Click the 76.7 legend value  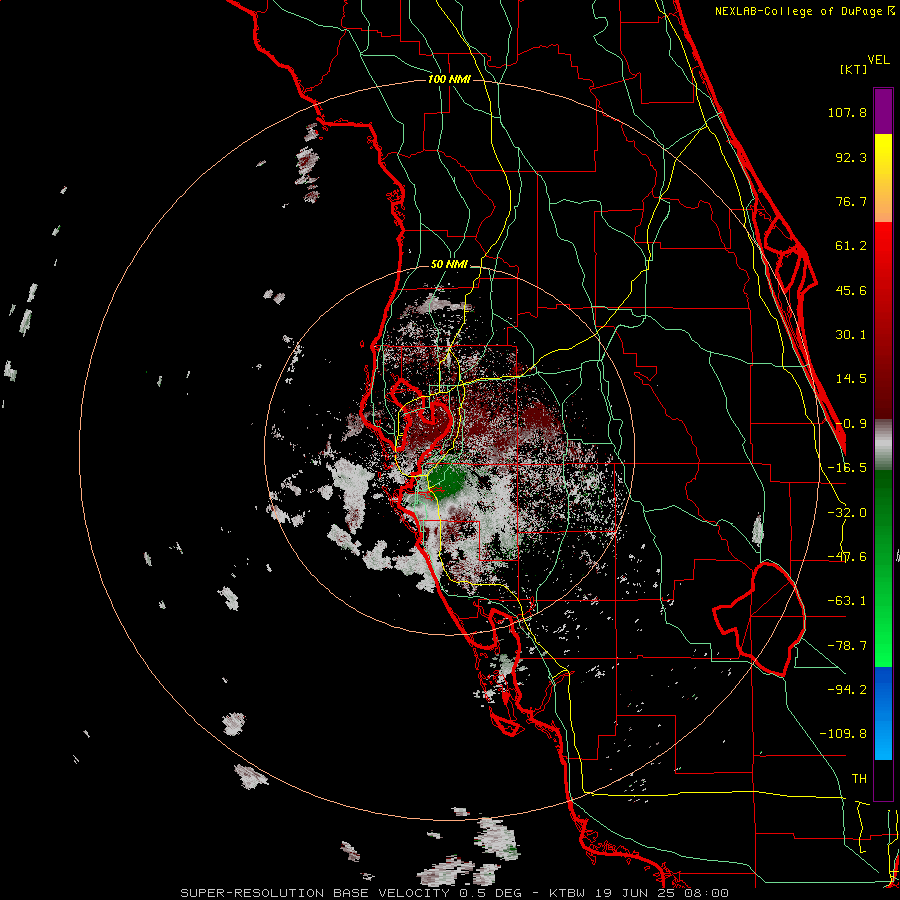coord(851,201)
